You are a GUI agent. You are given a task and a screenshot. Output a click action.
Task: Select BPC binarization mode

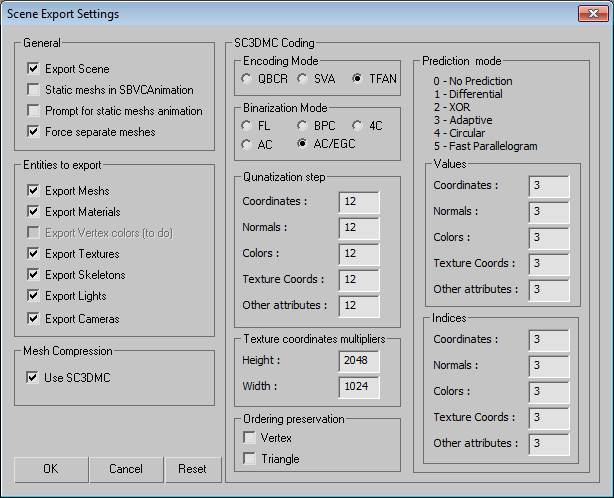(x=302, y=126)
